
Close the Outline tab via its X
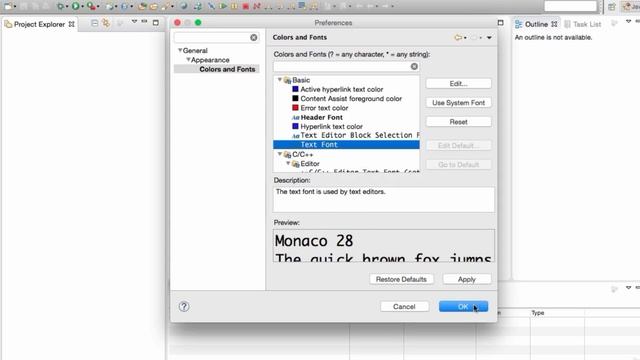[554, 24]
